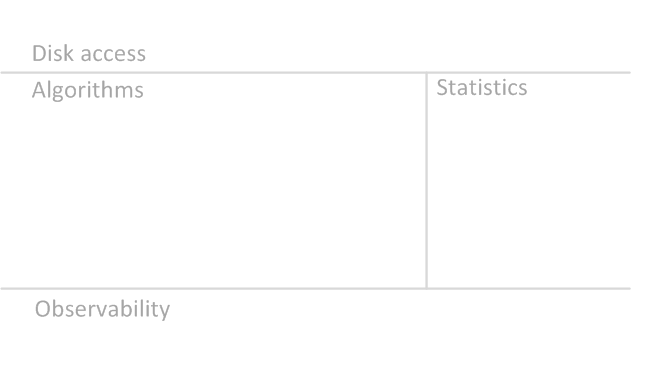The height and width of the screenshot is (385, 651).
Task: Click the horizontal line below Disk access
Action: [x=316, y=73]
